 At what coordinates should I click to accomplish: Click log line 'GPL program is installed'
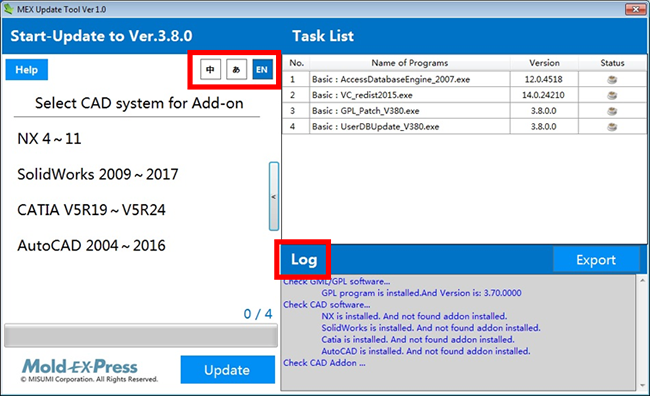coord(421,293)
